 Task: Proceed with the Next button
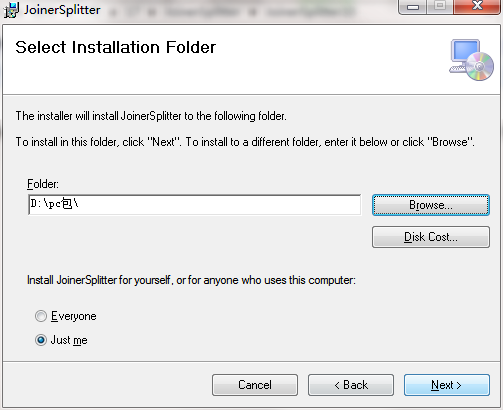[447, 385]
